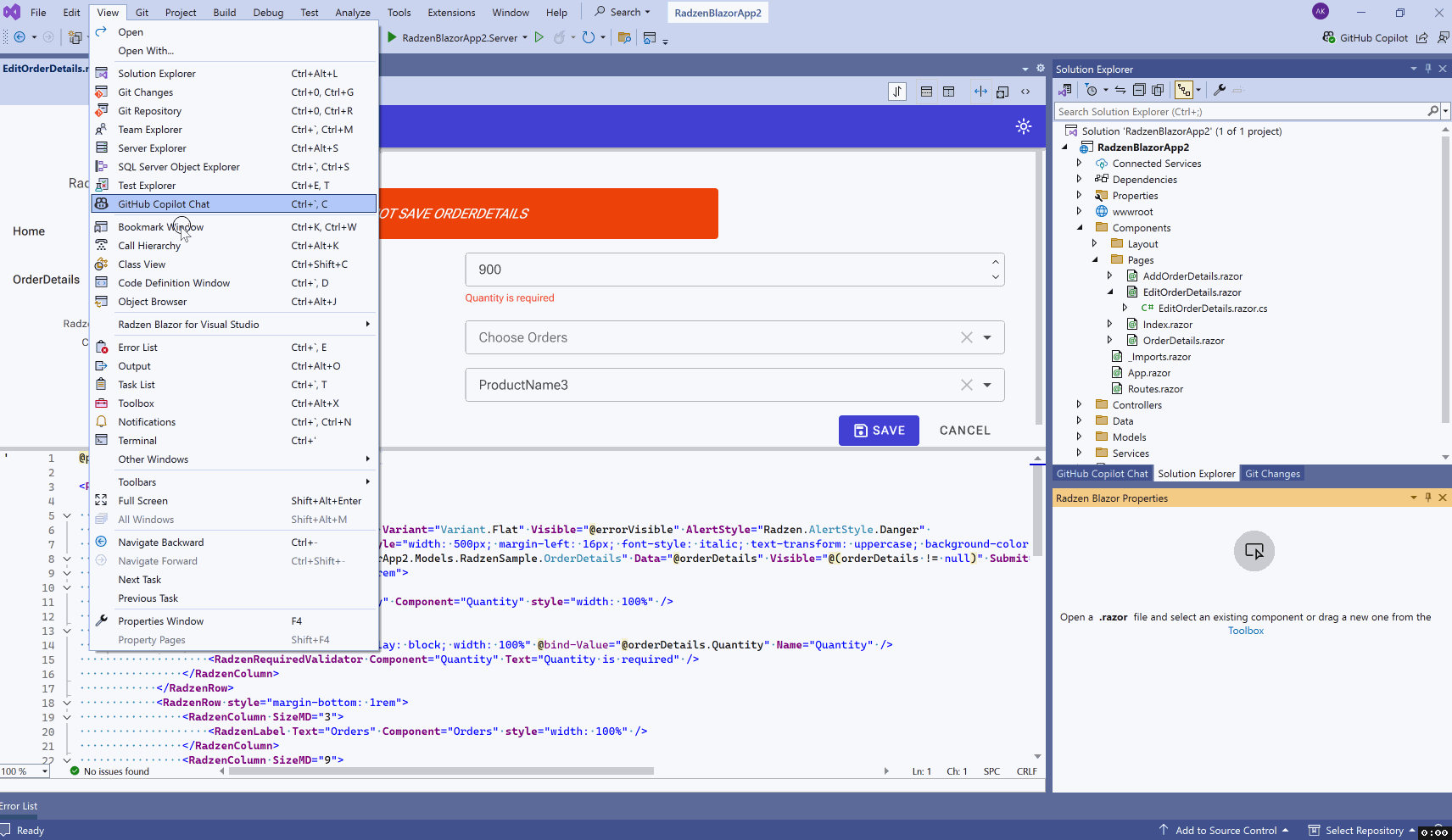The width and height of the screenshot is (1452, 840).
Task: Increase quantity with spinner up arrow
Action: 995,262
